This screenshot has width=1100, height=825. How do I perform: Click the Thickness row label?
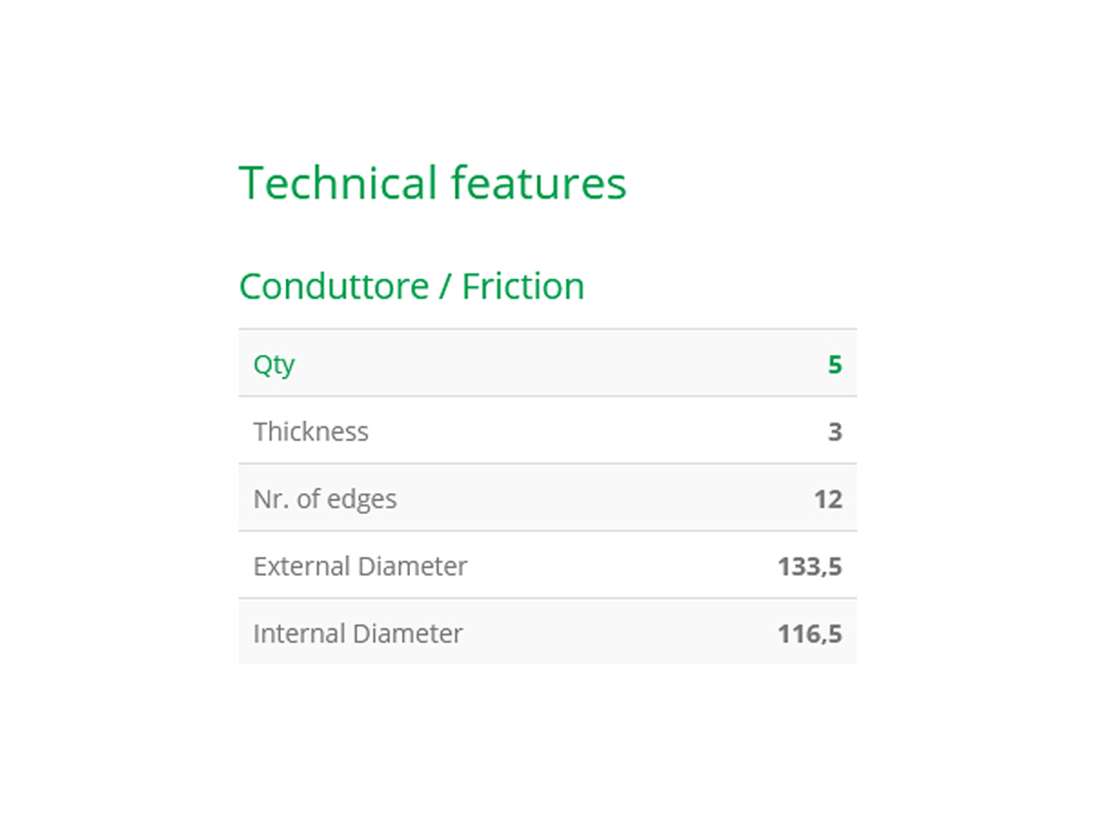point(311,432)
